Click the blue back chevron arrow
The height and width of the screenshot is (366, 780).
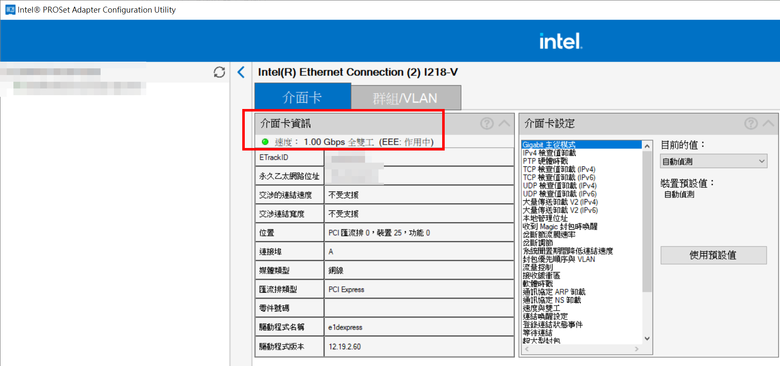(x=241, y=73)
